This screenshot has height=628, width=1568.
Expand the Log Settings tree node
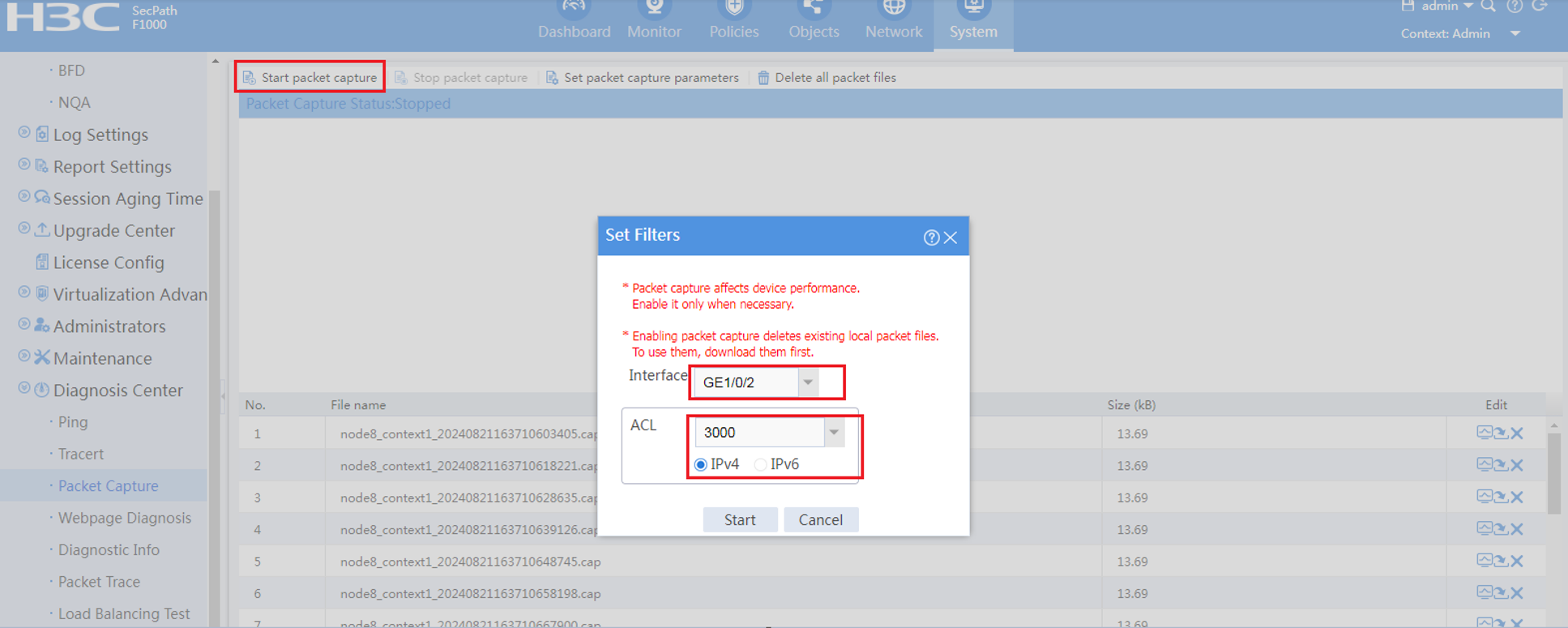24,134
